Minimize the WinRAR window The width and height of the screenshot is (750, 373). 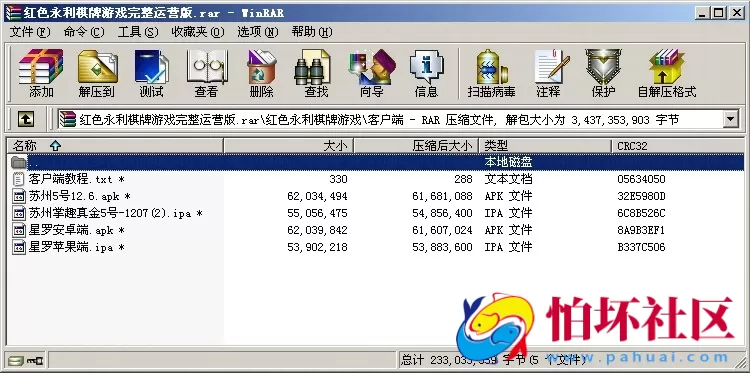click(702, 13)
